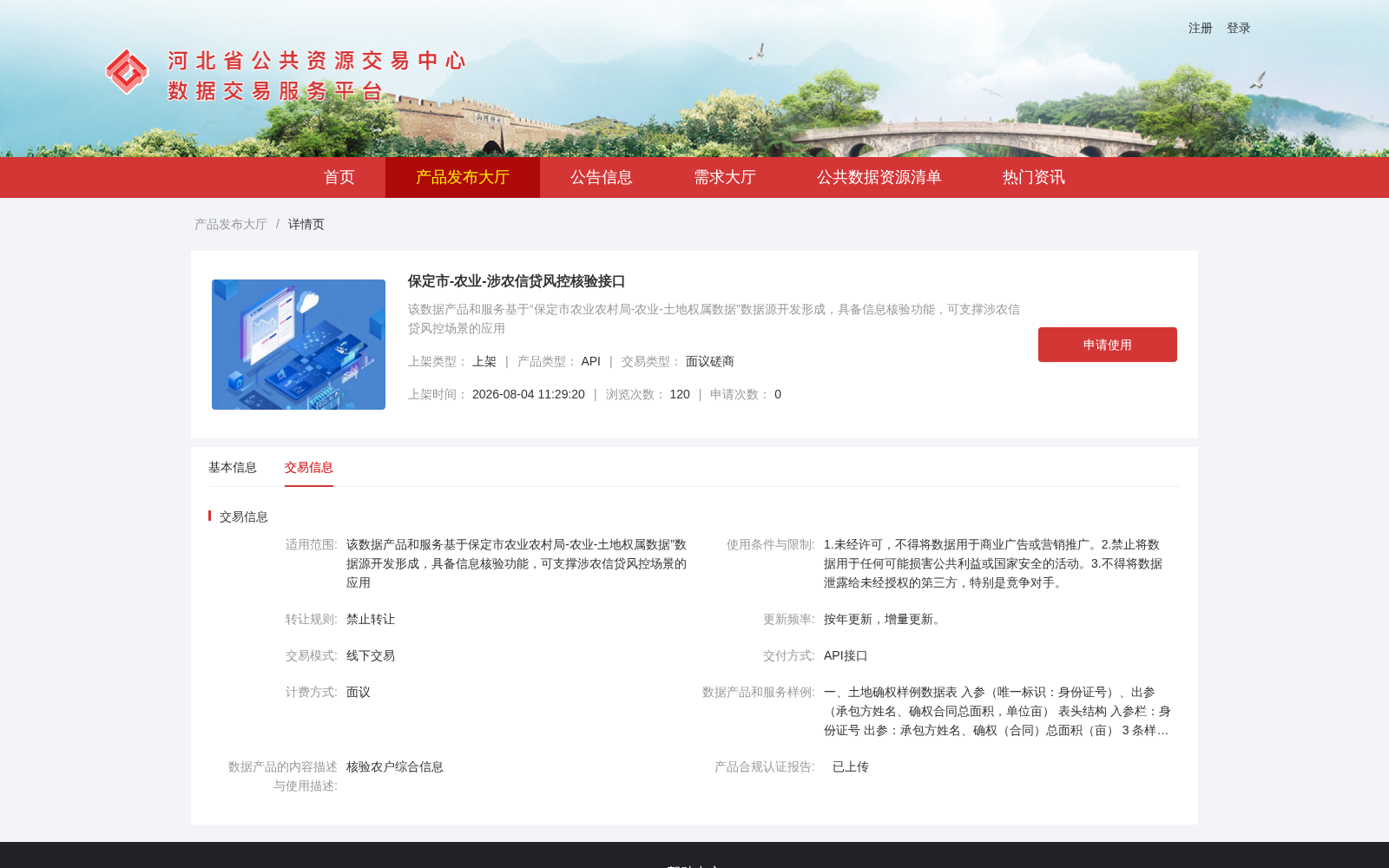This screenshot has height=868, width=1389.
Task: Switch to 基本信息 tab
Action: [233, 467]
